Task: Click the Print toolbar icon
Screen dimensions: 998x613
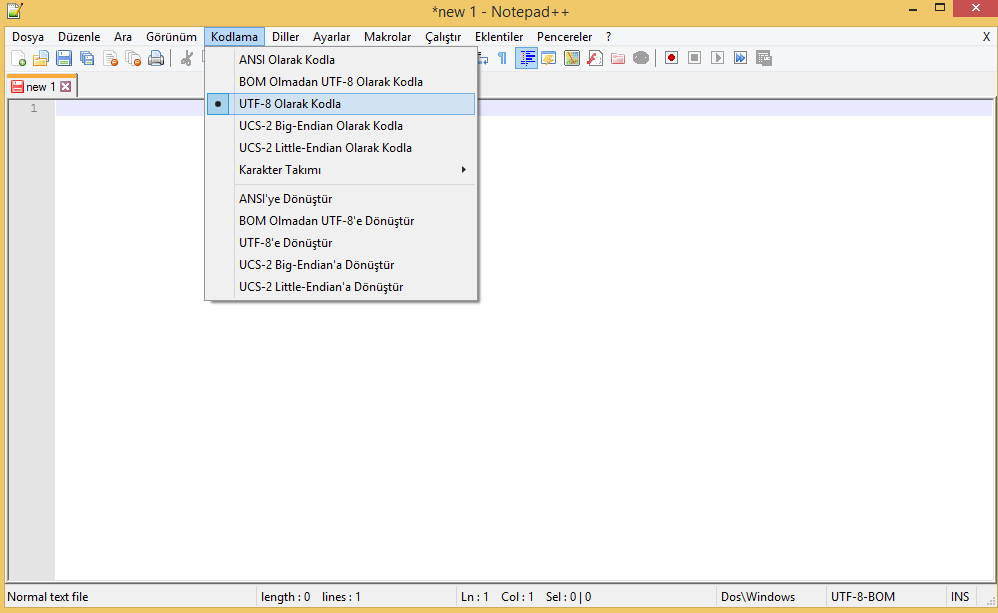Action: click(x=156, y=59)
